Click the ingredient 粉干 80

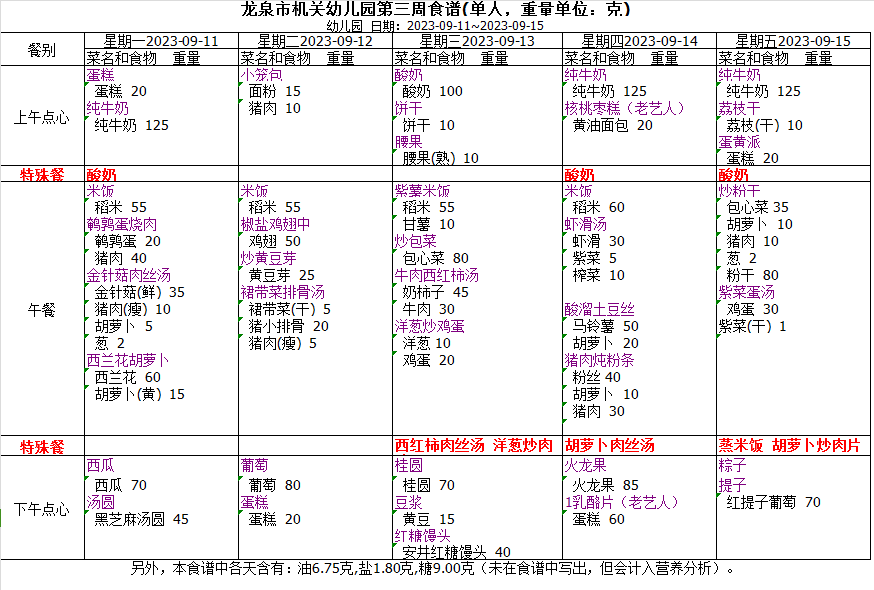pyautogui.click(x=752, y=275)
